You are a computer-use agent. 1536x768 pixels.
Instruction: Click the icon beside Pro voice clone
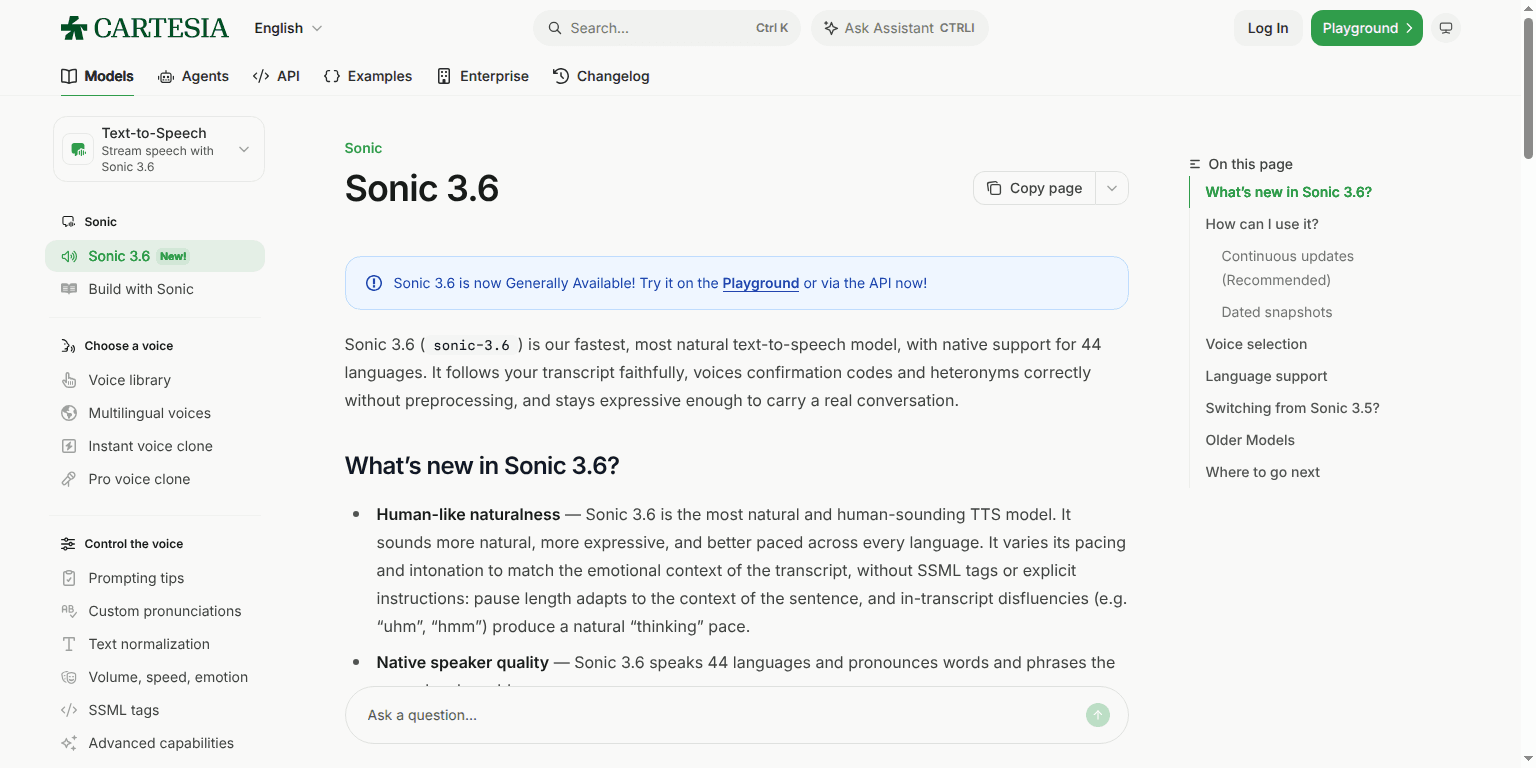[x=69, y=479]
